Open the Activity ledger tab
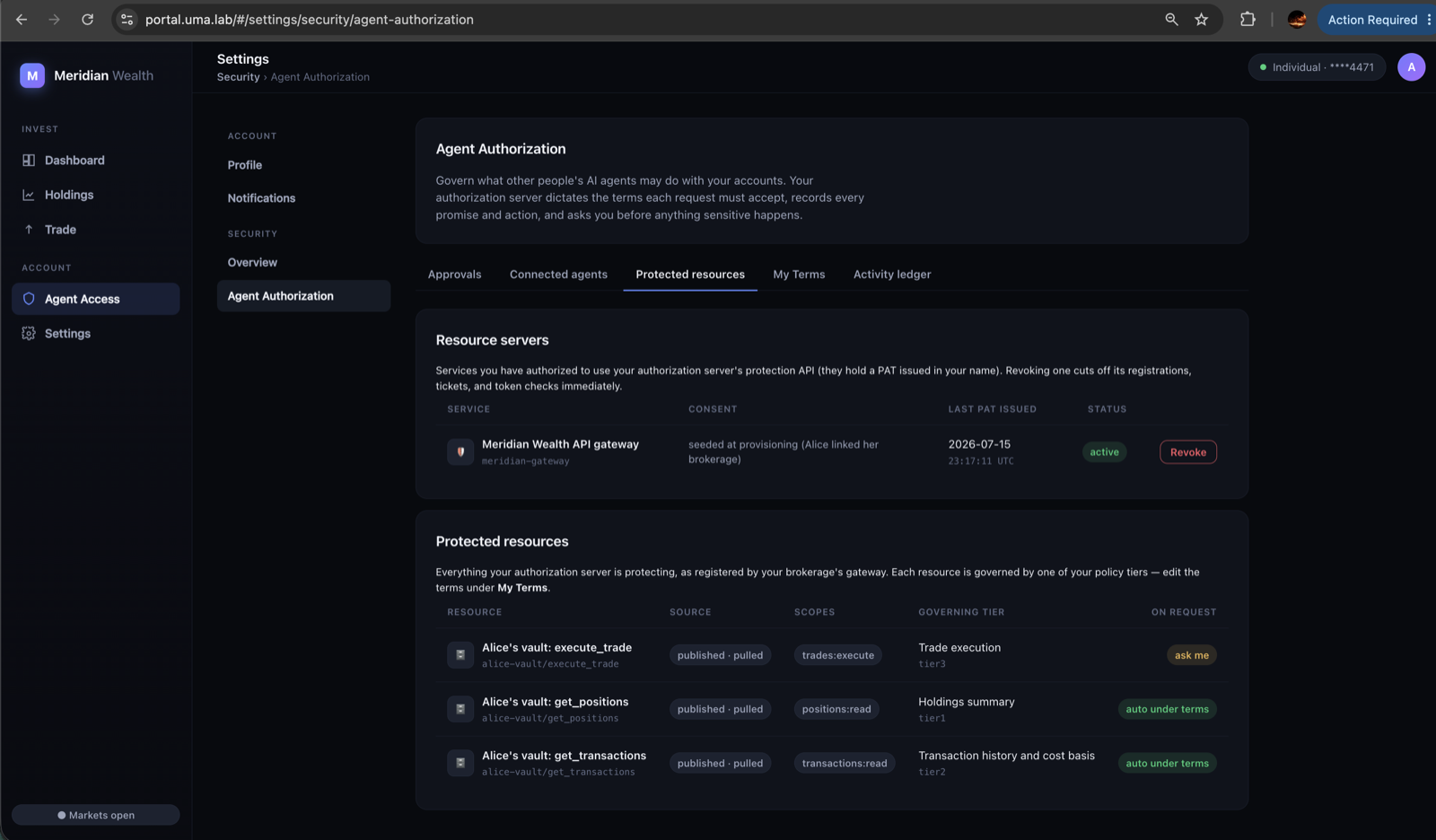Image resolution: width=1436 pixels, height=840 pixels. tap(892, 275)
